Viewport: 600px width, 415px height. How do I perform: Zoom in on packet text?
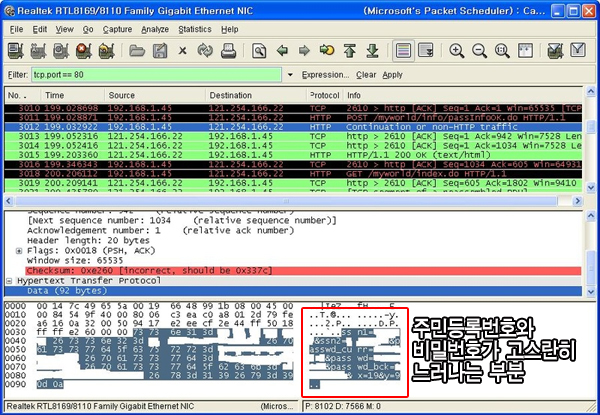point(456,50)
